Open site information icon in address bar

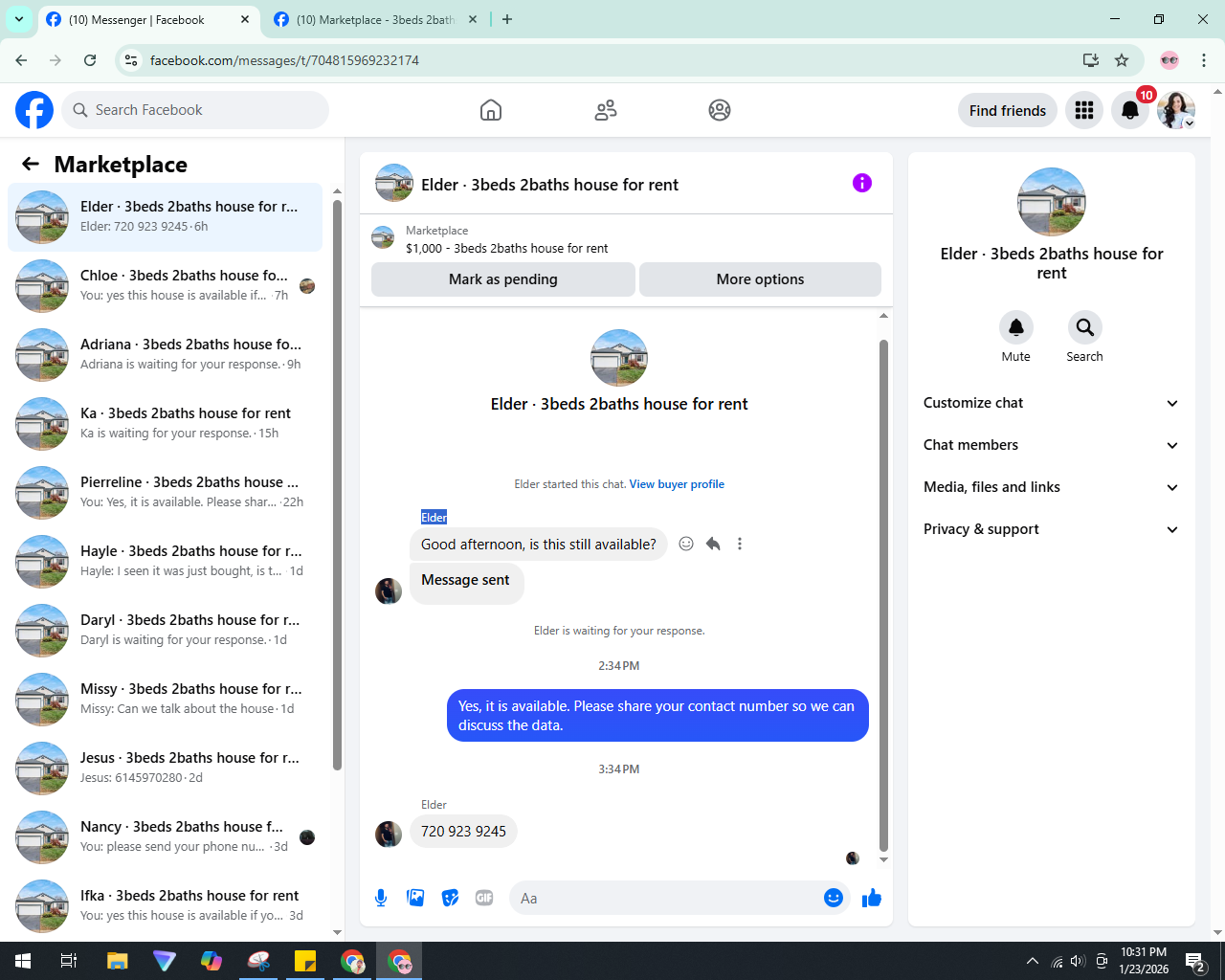pos(132,60)
